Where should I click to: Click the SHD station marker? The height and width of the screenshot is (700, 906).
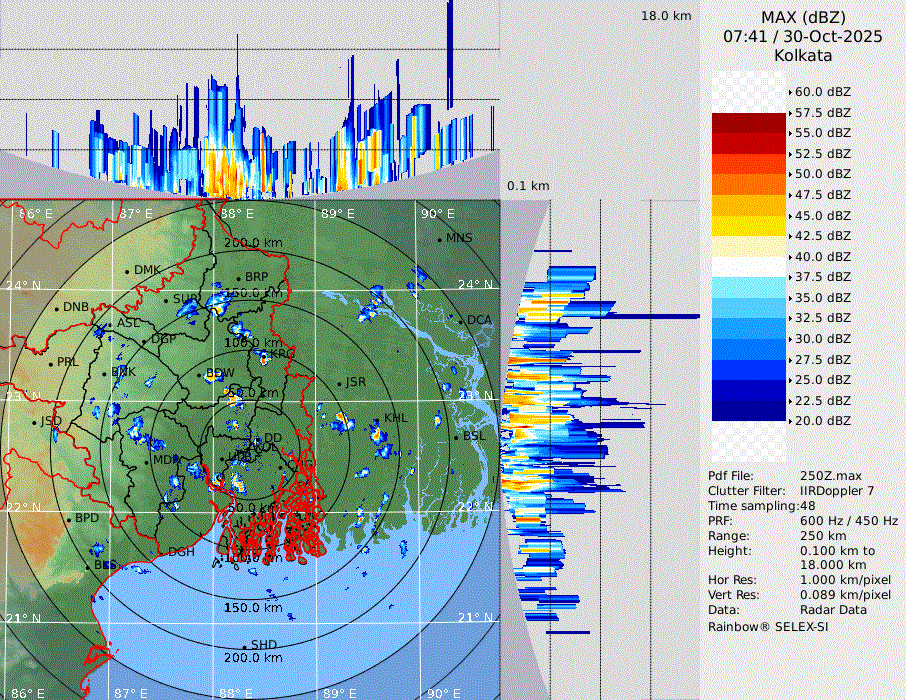click(x=245, y=646)
